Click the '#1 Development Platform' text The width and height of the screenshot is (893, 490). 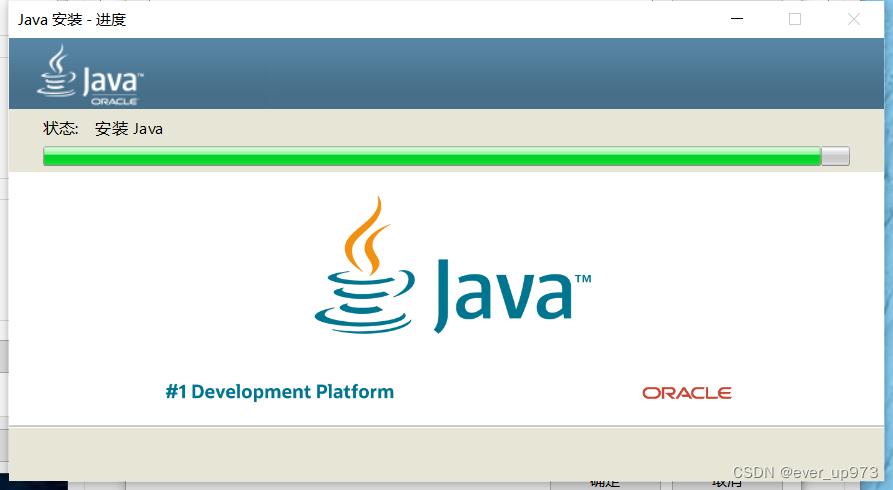click(280, 392)
